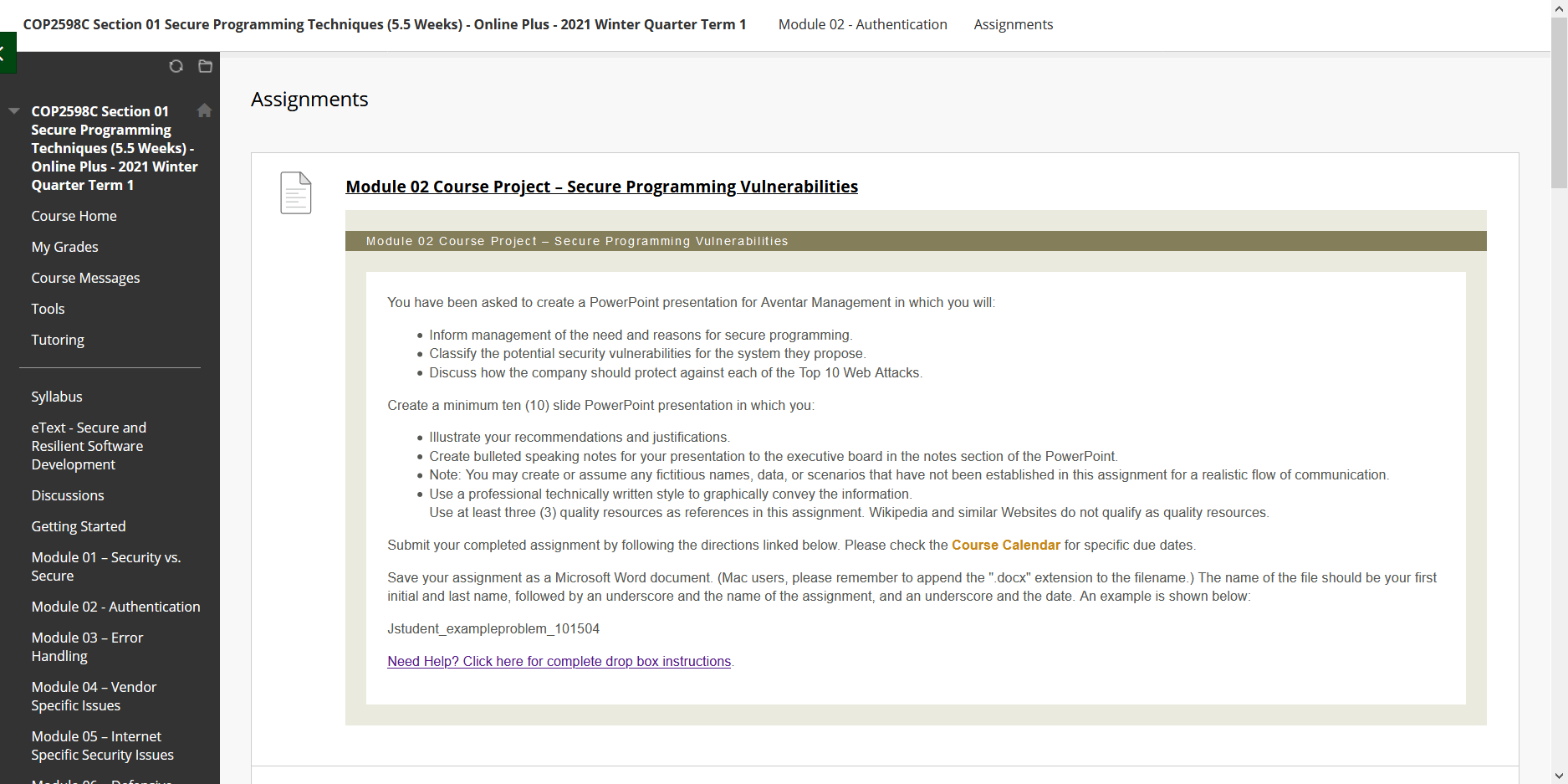Click the COP2598C course title in sidebar
This screenshot has width=1568, height=784.
coord(115,148)
